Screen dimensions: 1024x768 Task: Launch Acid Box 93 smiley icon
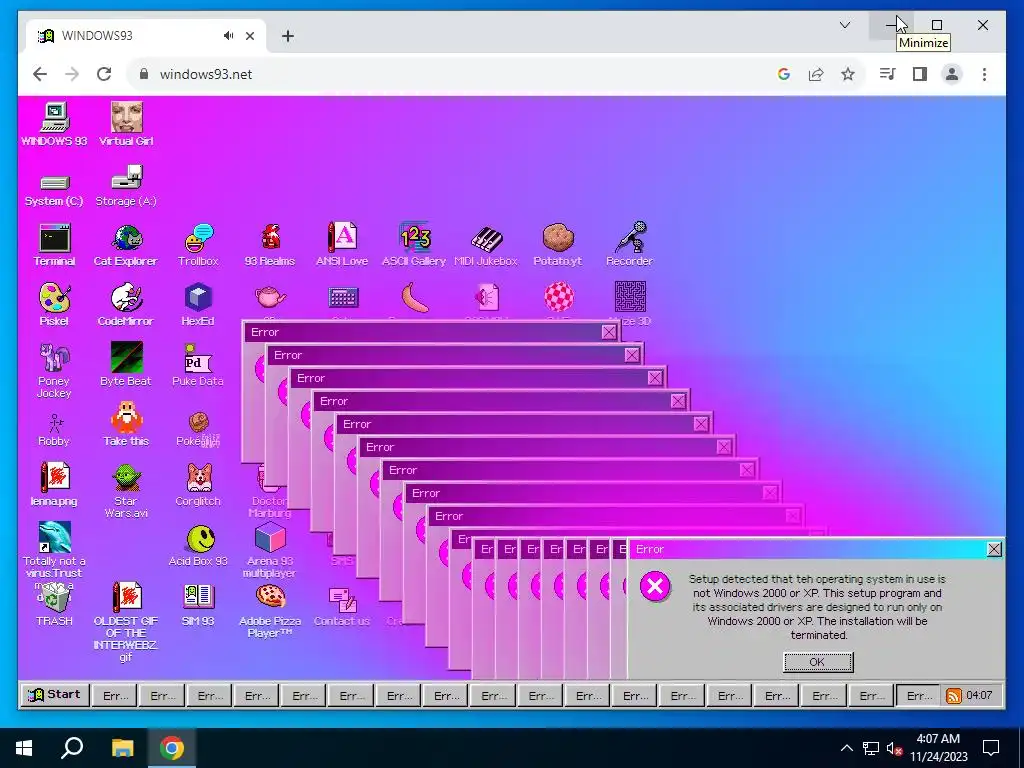[x=198, y=545]
